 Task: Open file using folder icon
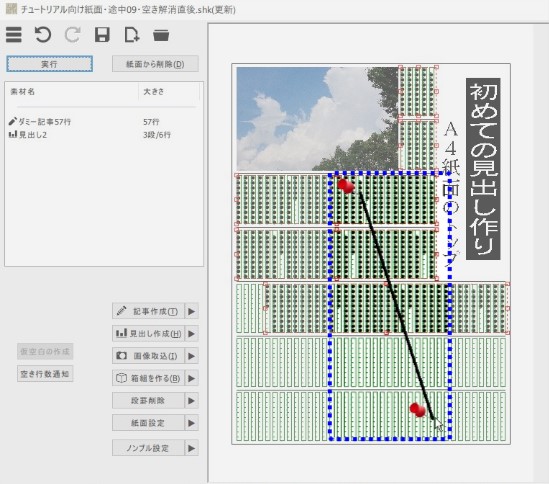[x=161, y=35]
